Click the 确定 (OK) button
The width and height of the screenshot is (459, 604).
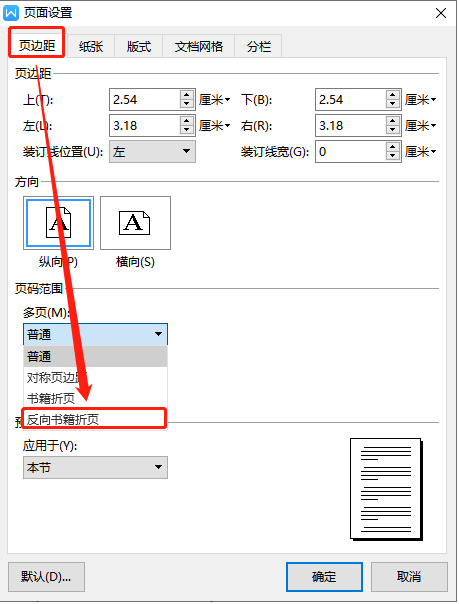click(x=324, y=576)
